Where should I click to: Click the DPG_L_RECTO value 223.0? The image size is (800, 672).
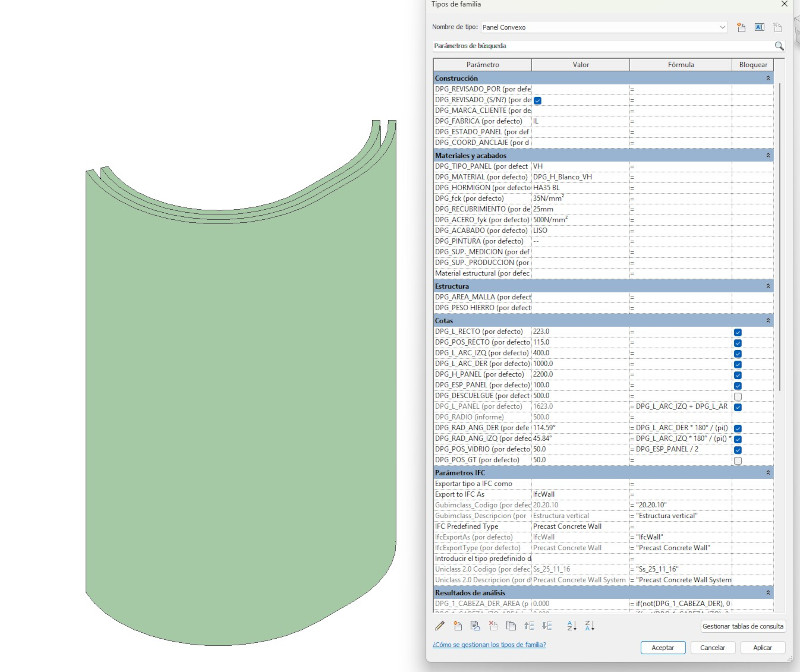tap(581, 332)
